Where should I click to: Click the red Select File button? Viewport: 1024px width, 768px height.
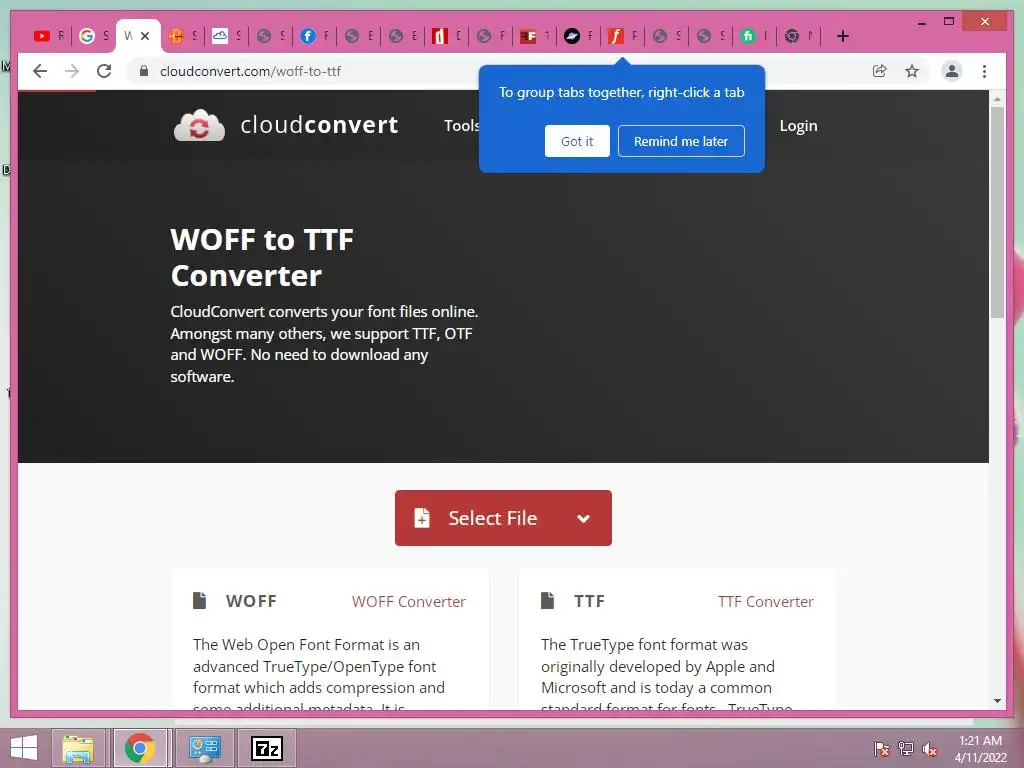point(503,518)
